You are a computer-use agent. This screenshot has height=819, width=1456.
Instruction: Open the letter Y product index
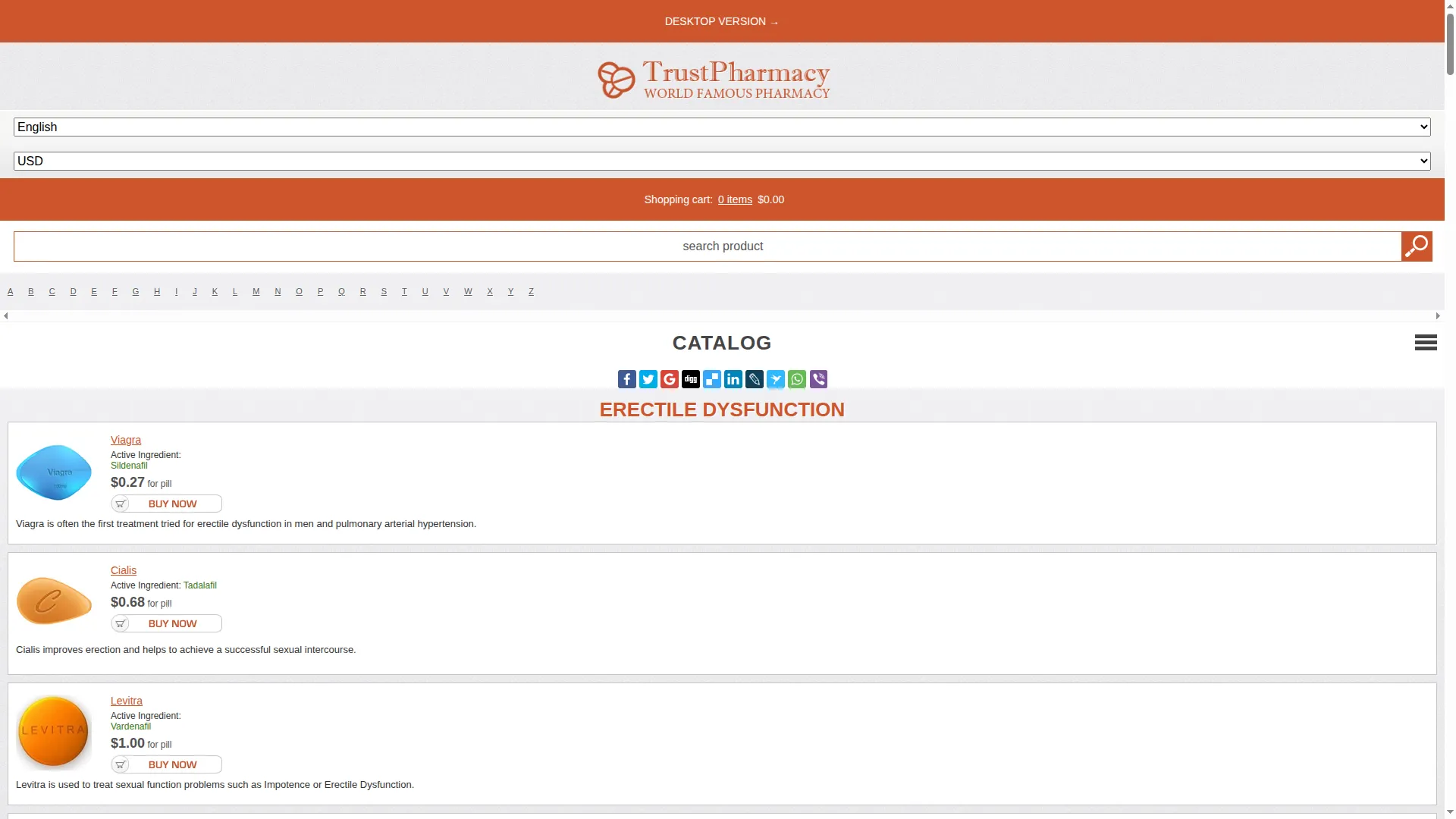click(x=511, y=291)
